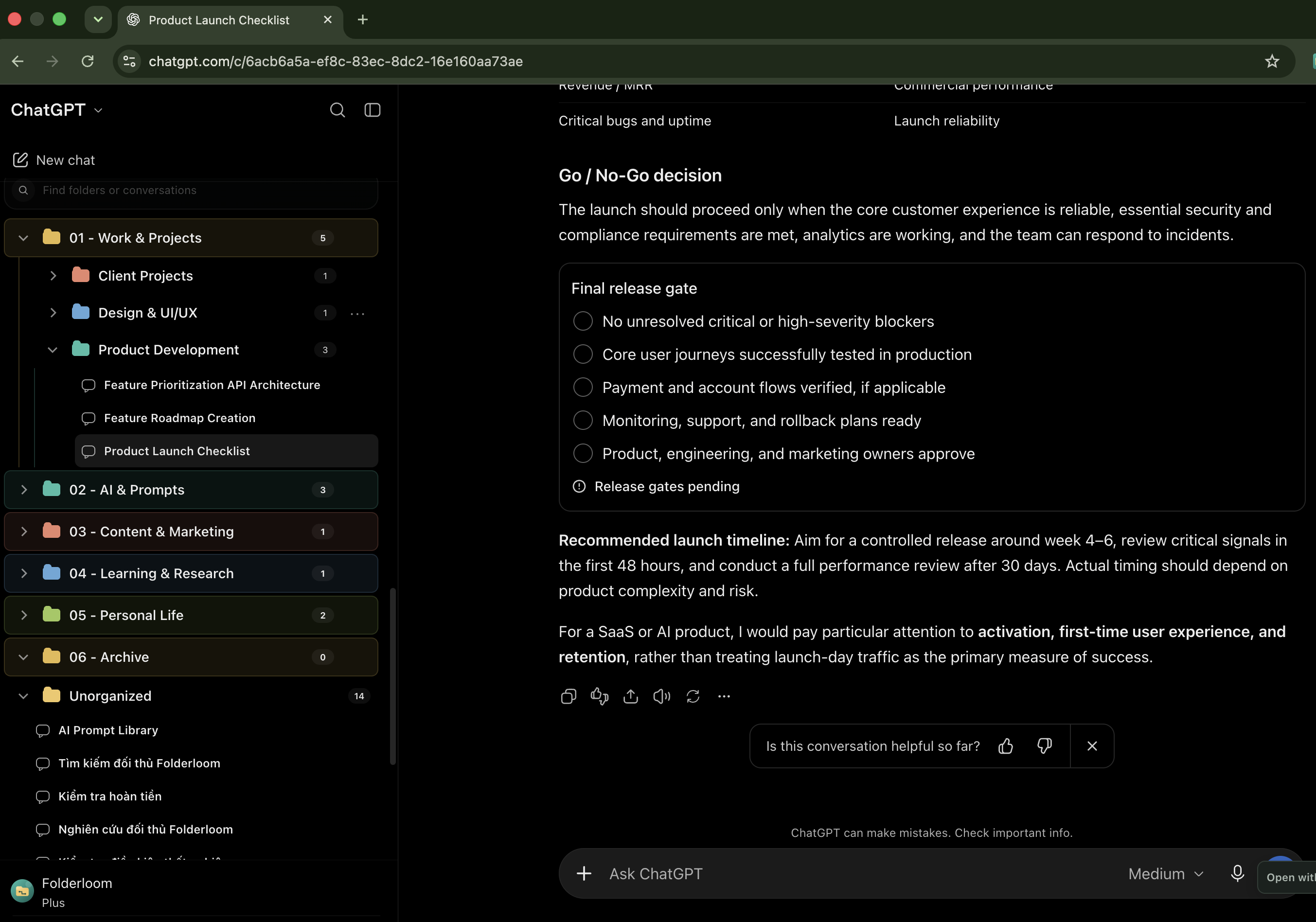1316x922 pixels.
Task: Check 'Core user journeys successfully tested' item
Action: [583, 355]
